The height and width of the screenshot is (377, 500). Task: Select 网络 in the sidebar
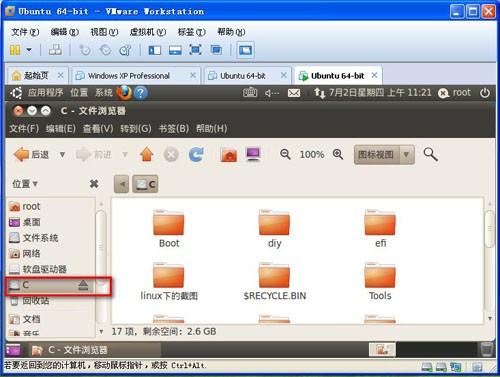tap(25, 254)
